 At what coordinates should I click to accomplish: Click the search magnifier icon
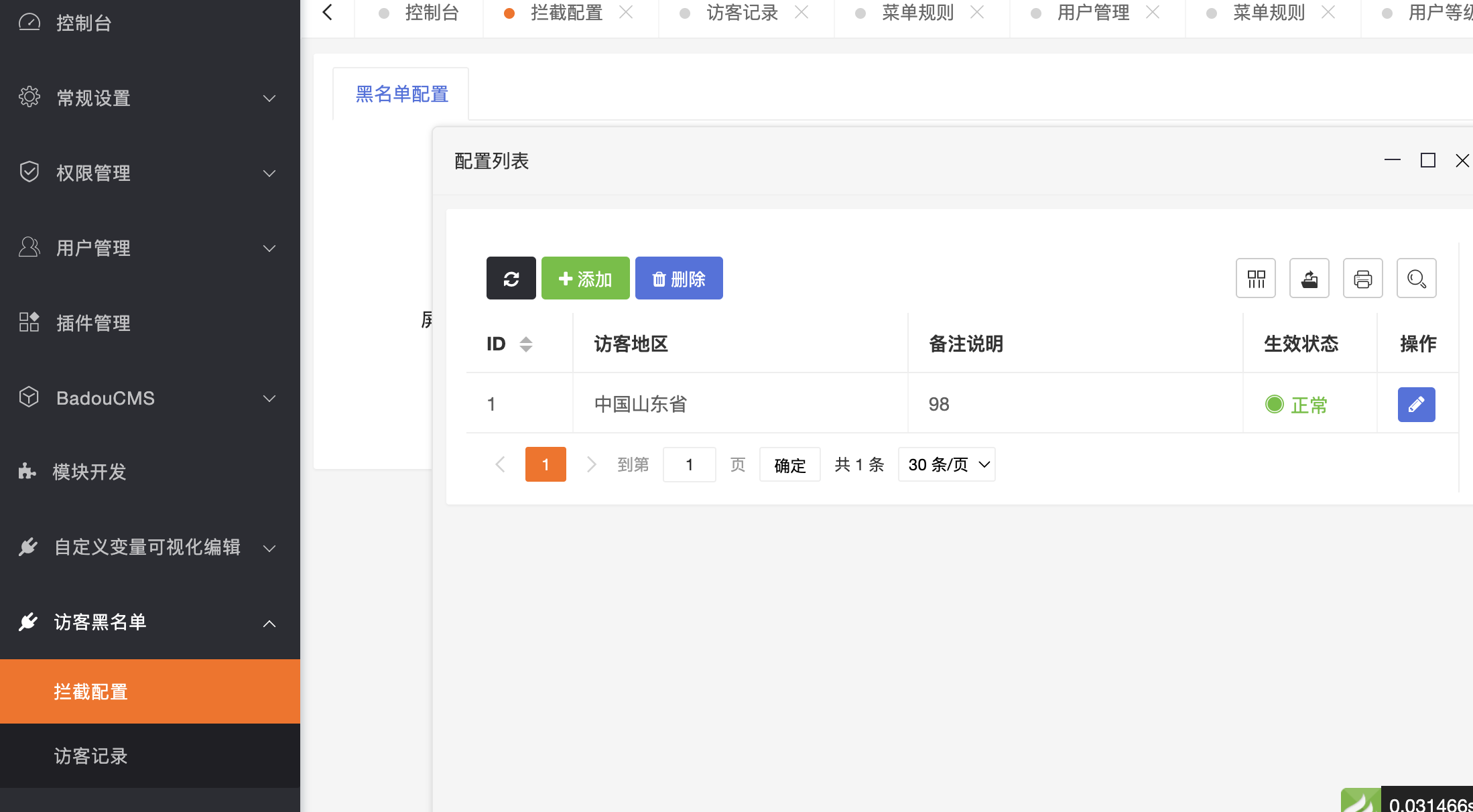click(1416, 278)
